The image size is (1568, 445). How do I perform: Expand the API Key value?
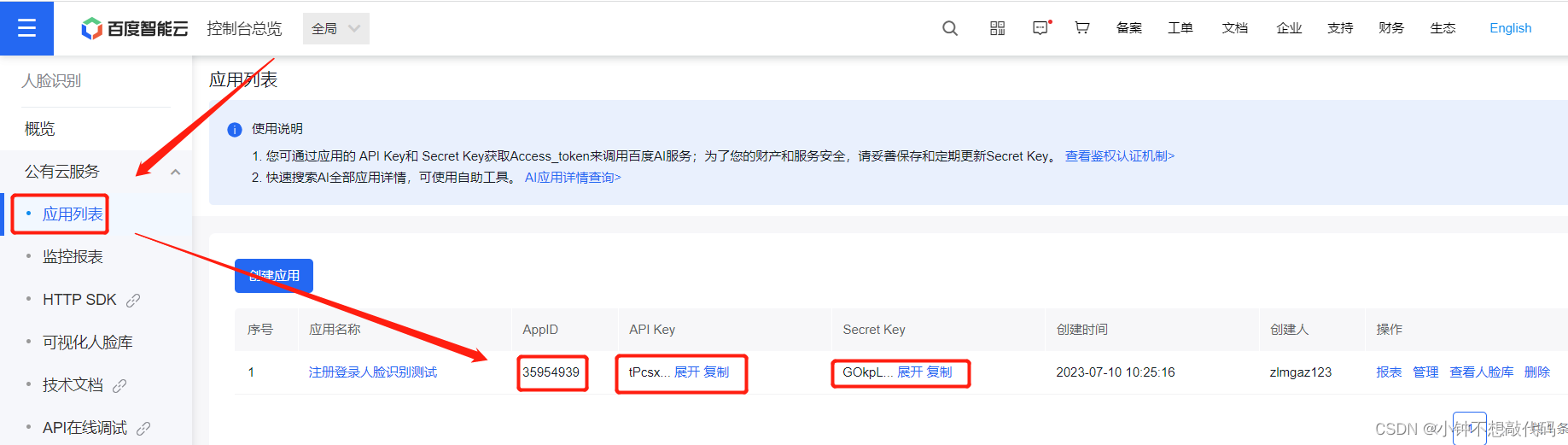click(x=687, y=372)
